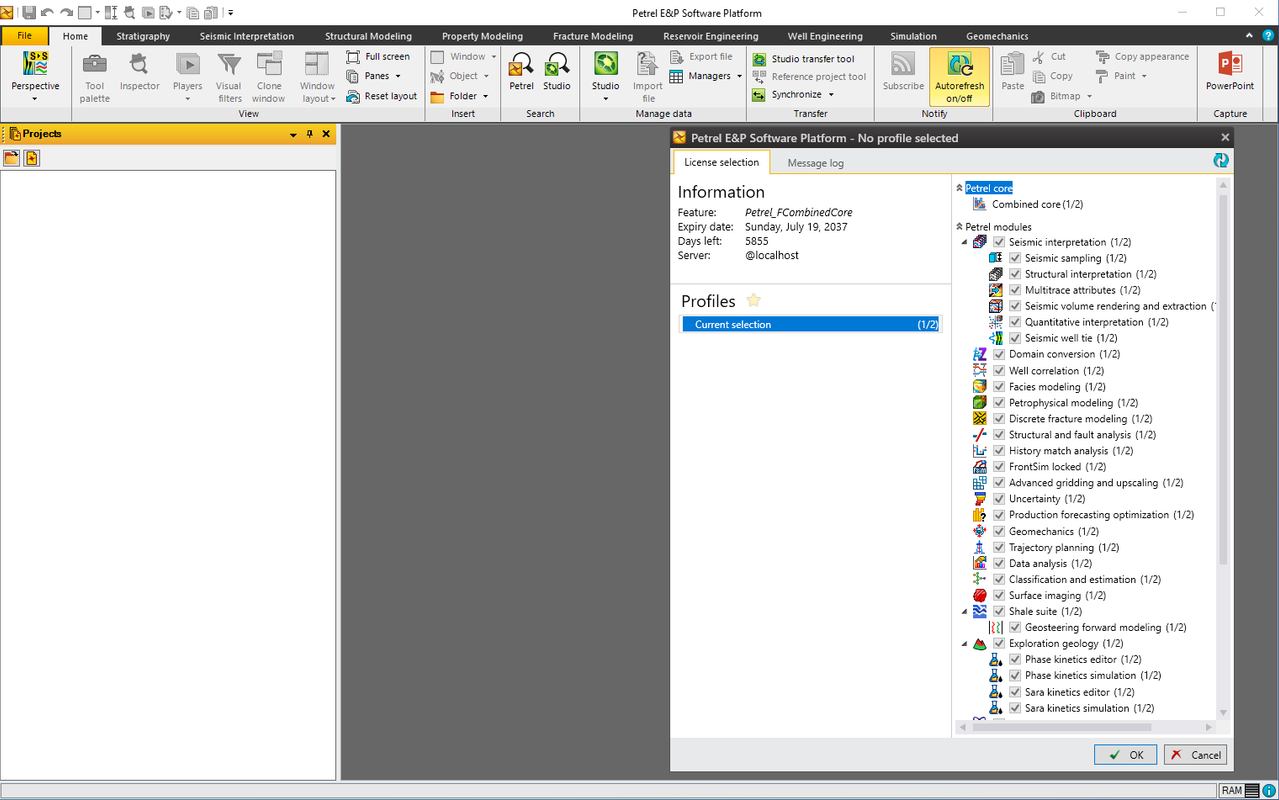Click the Profiles star icon
The width and height of the screenshot is (1279, 800).
pos(754,300)
